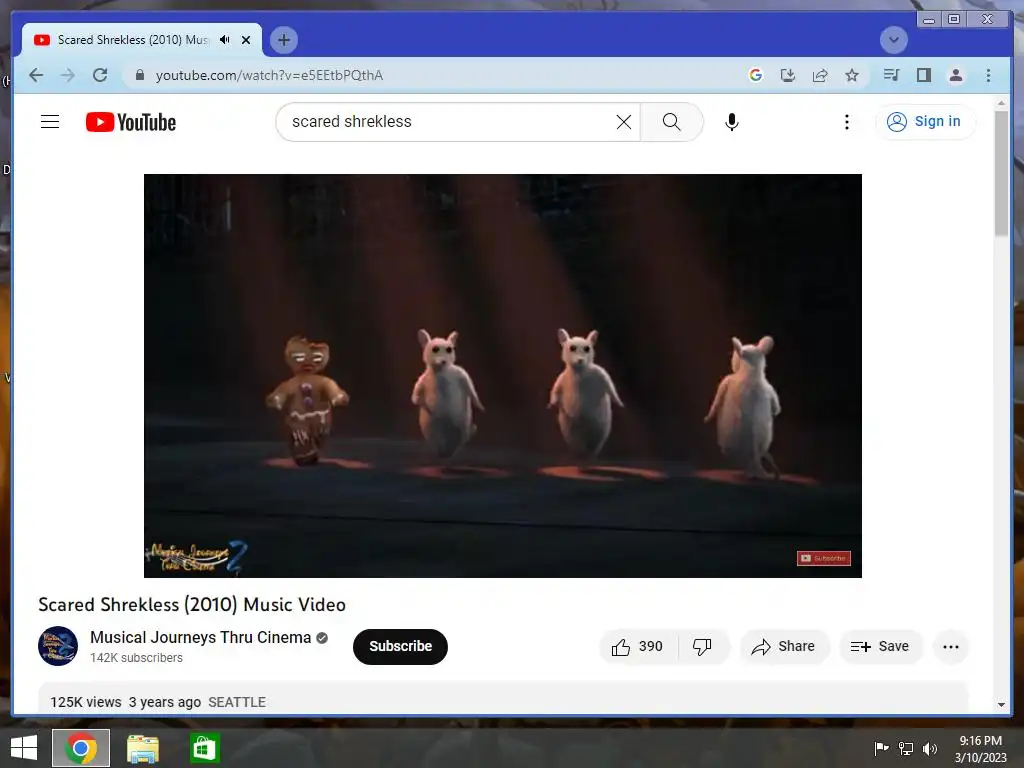Subscribe to the channel
The width and height of the screenshot is (1024, 768).
click(400, 647)
